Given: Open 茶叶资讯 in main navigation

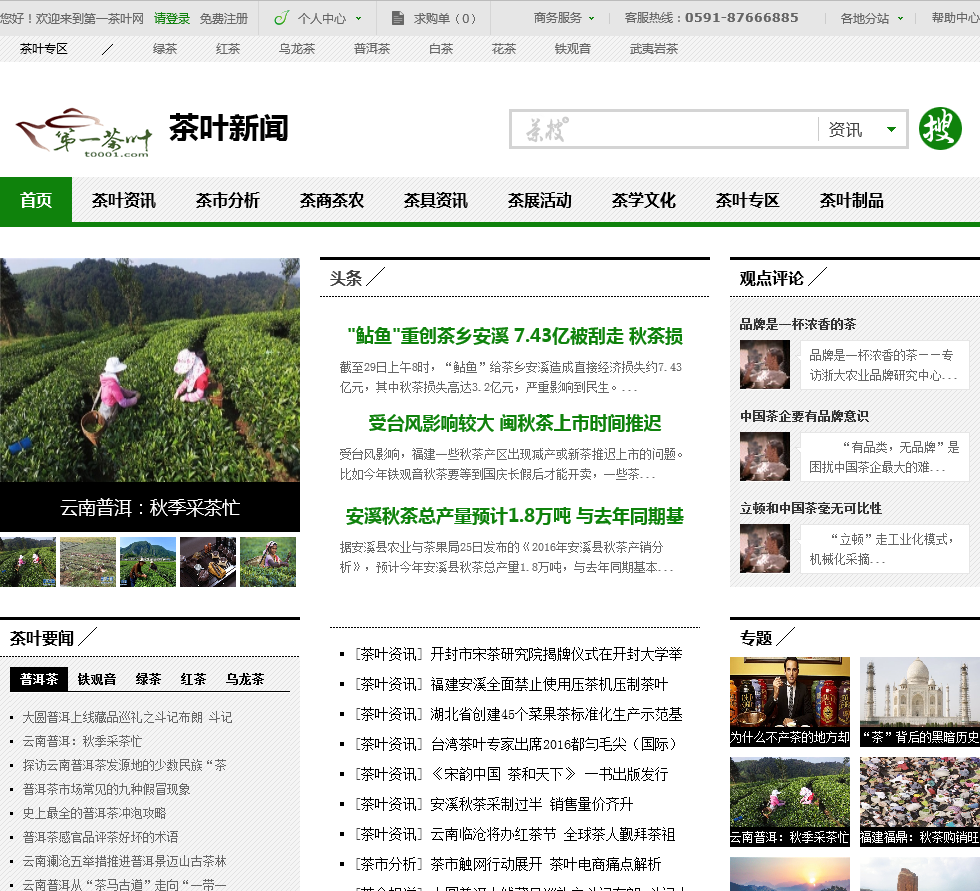Looking at the screenshot, I should click(124, 200).
